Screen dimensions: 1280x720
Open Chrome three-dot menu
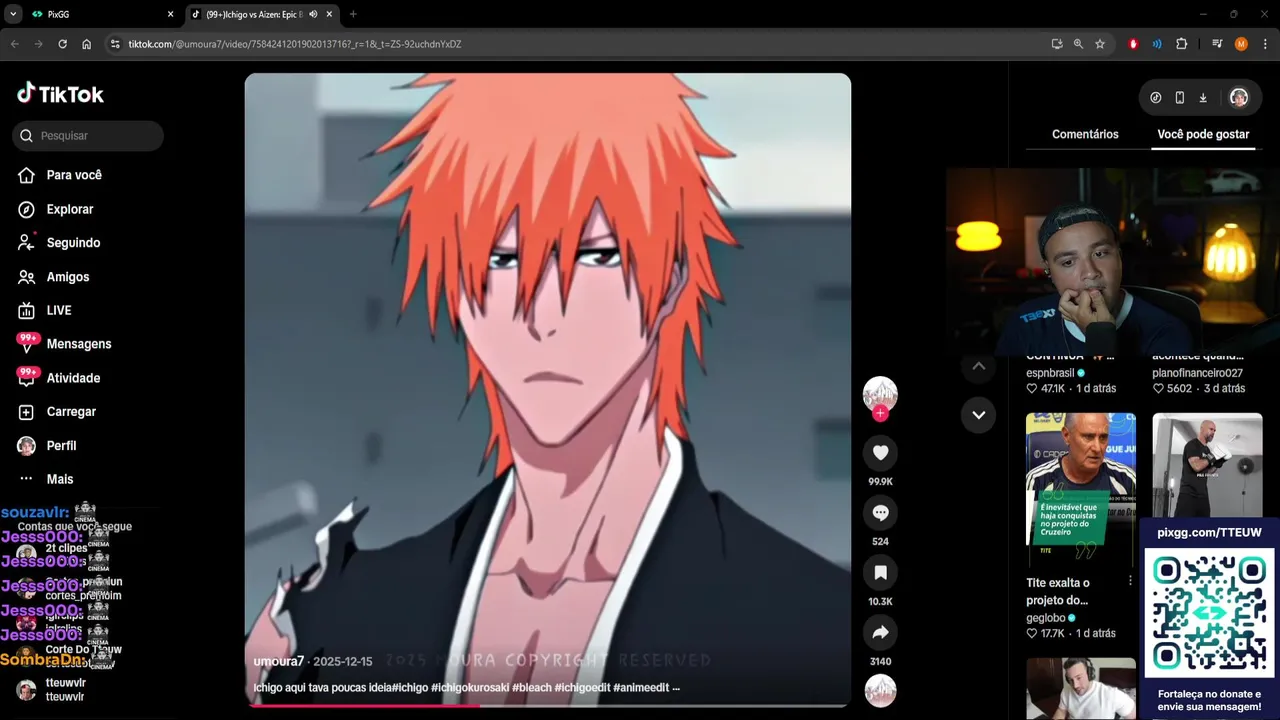1265,44
